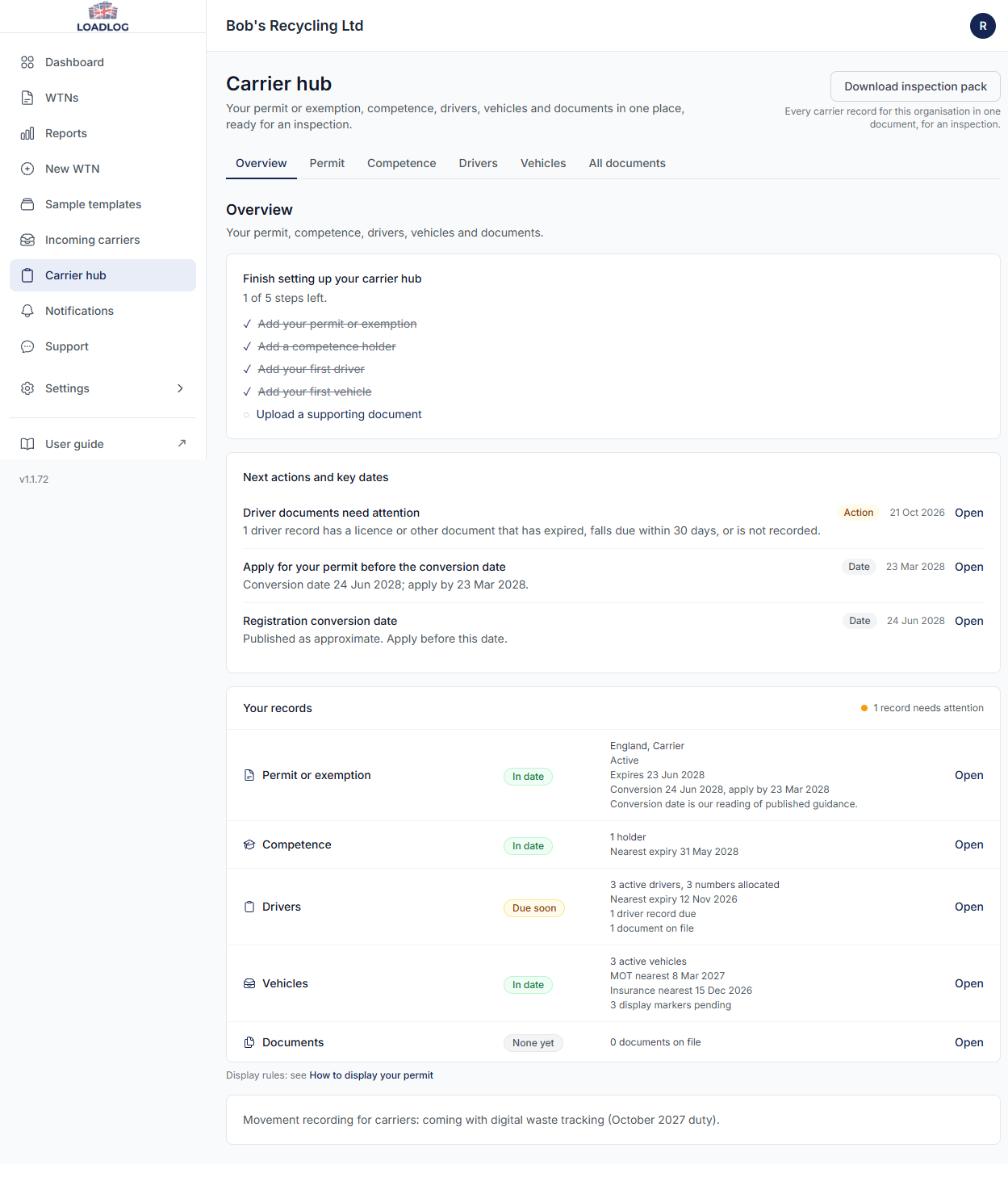
Task: Open the Competence record
Action: point(968,844)
